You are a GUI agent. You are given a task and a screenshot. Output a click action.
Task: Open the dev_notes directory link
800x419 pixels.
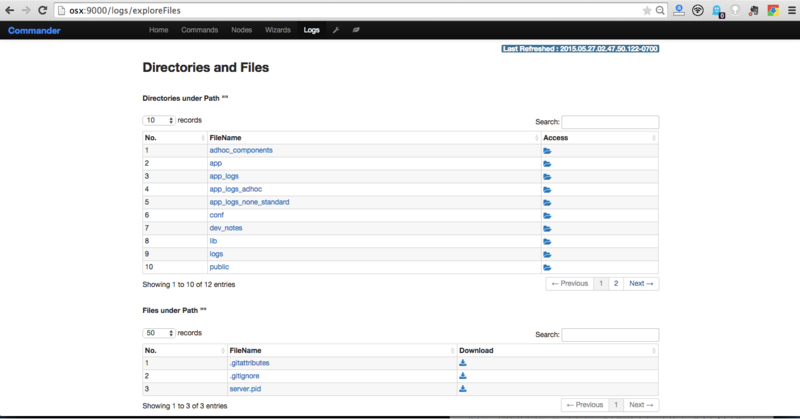click(x=227, y=228)
